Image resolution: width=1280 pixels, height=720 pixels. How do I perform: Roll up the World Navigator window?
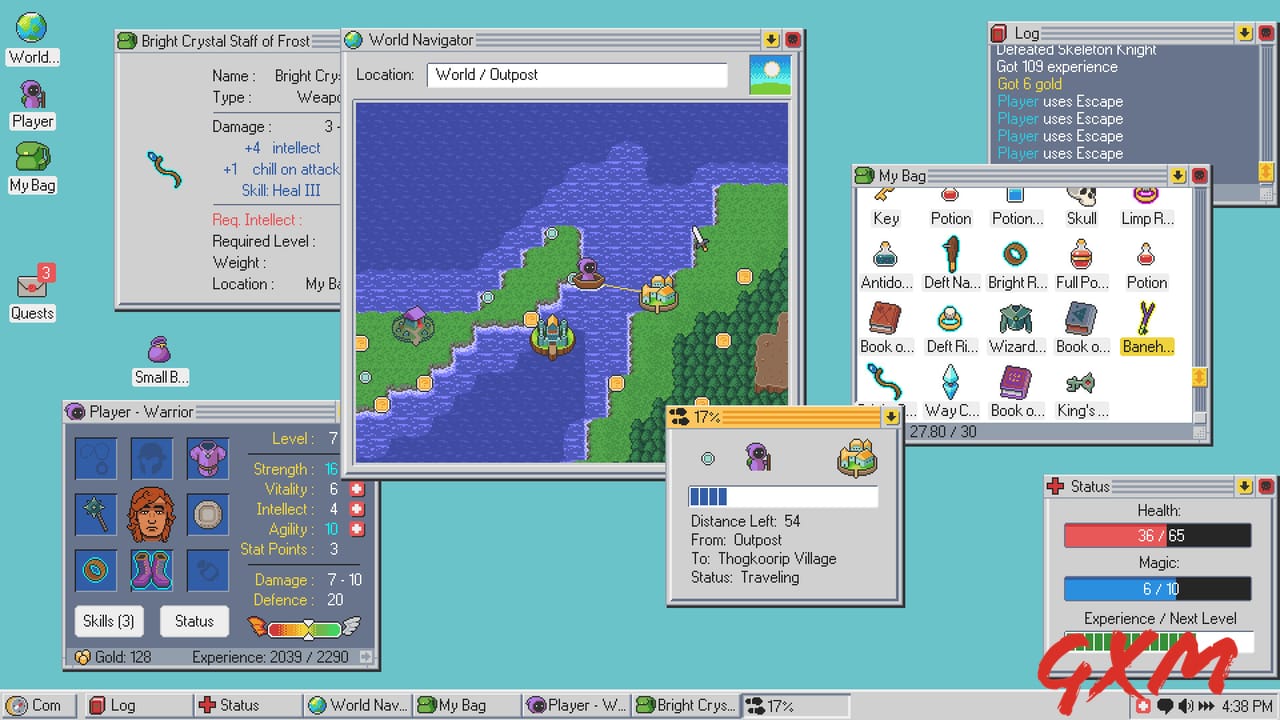tap(771, 40)
